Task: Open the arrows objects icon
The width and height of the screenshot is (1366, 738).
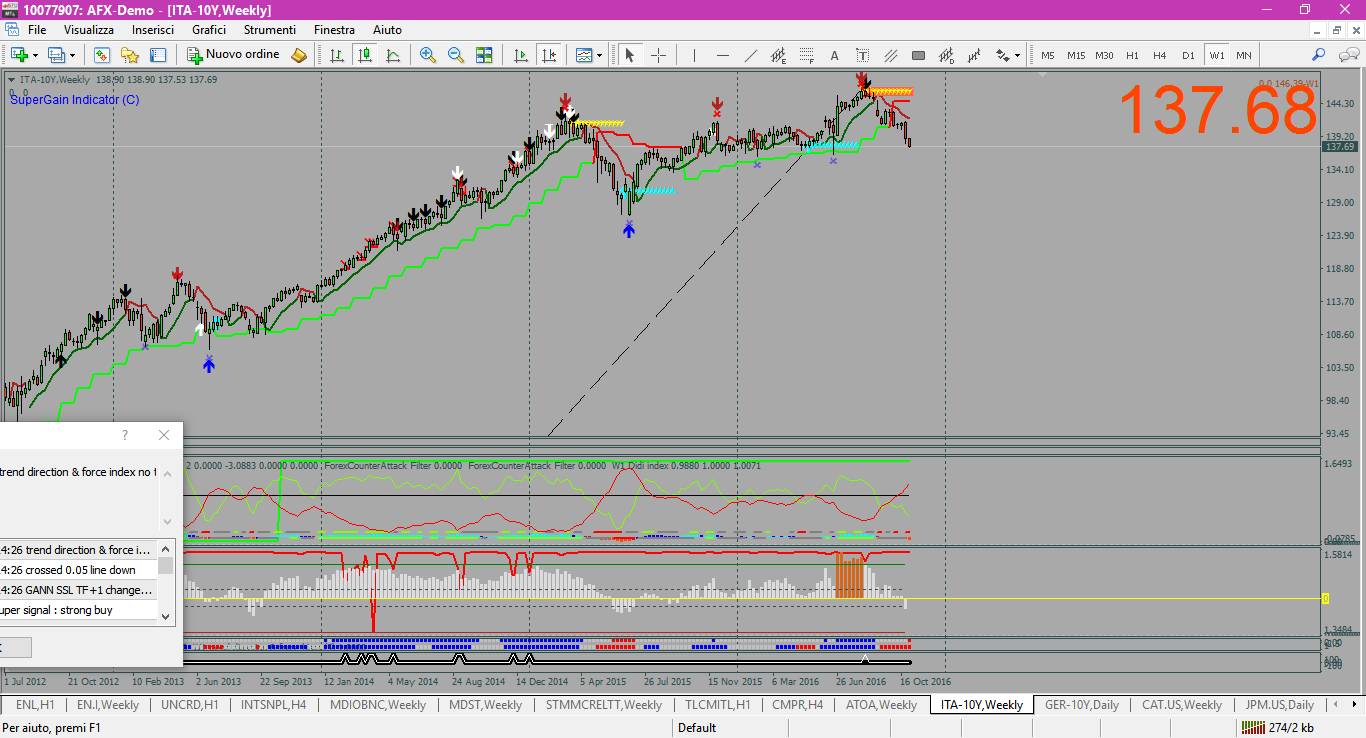Action: coord(1002,55)
